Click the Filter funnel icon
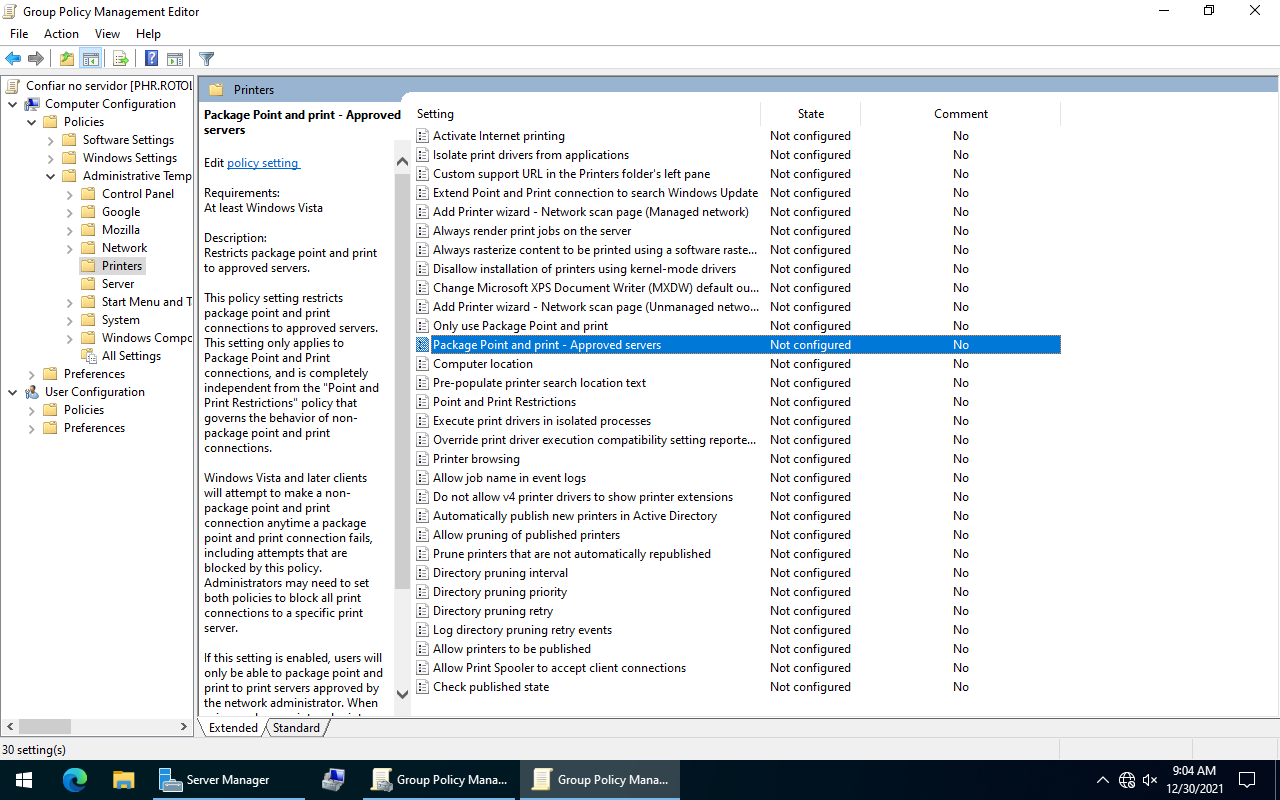 click(x=206, y=59)
